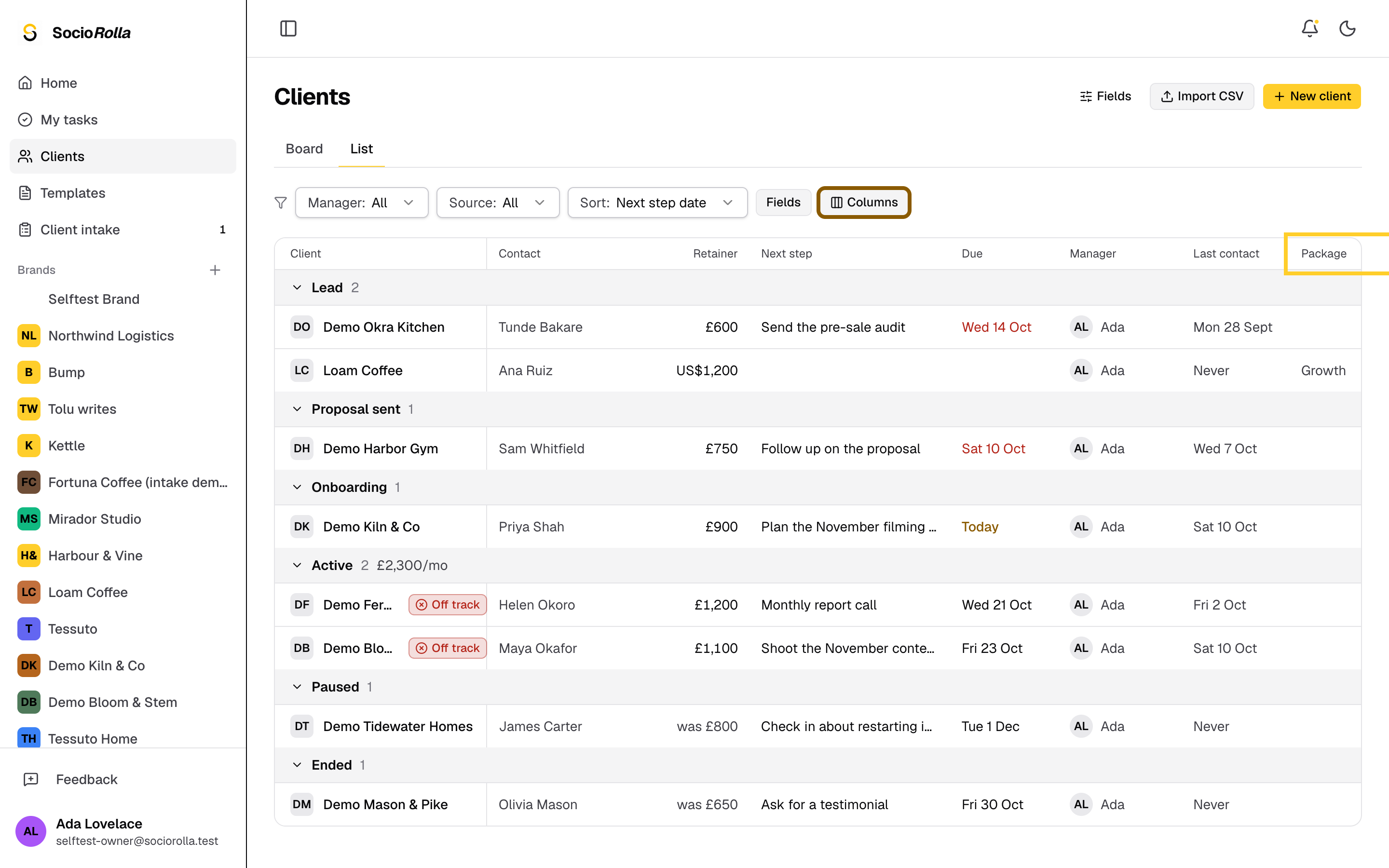
Task: Go to Home in sidebar
Action: pos(123,83)
